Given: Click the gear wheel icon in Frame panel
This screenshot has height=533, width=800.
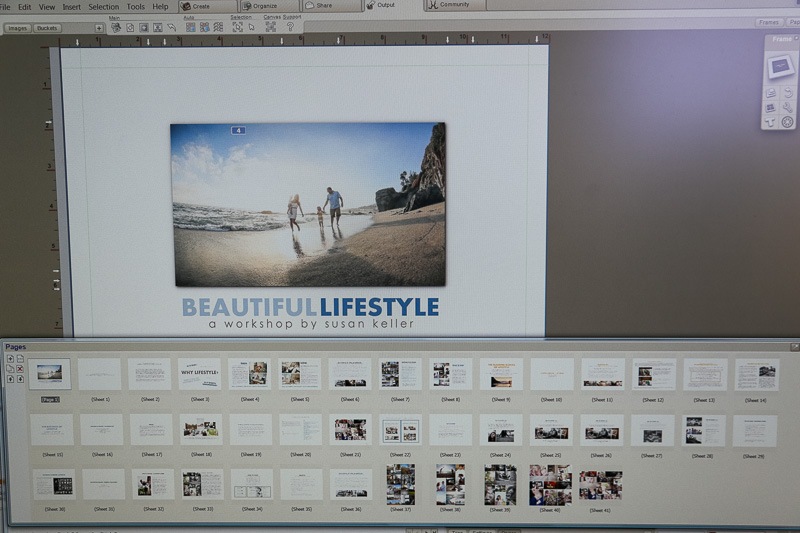Looking at the screenshot, I should point(787,122).
